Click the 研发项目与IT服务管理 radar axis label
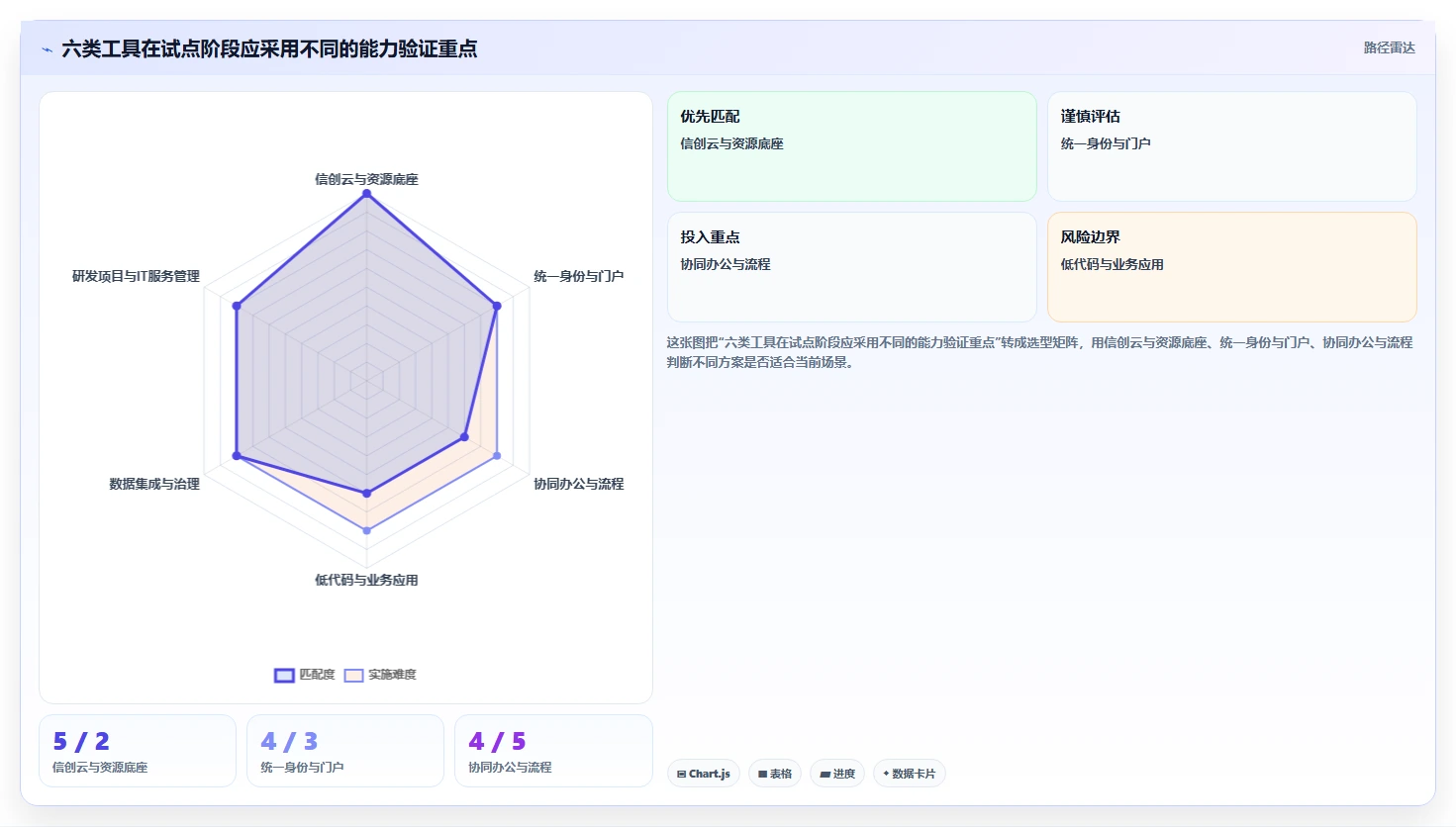Image resolution: width=1456 pixels, height=827 pixels. coord(136,276)
